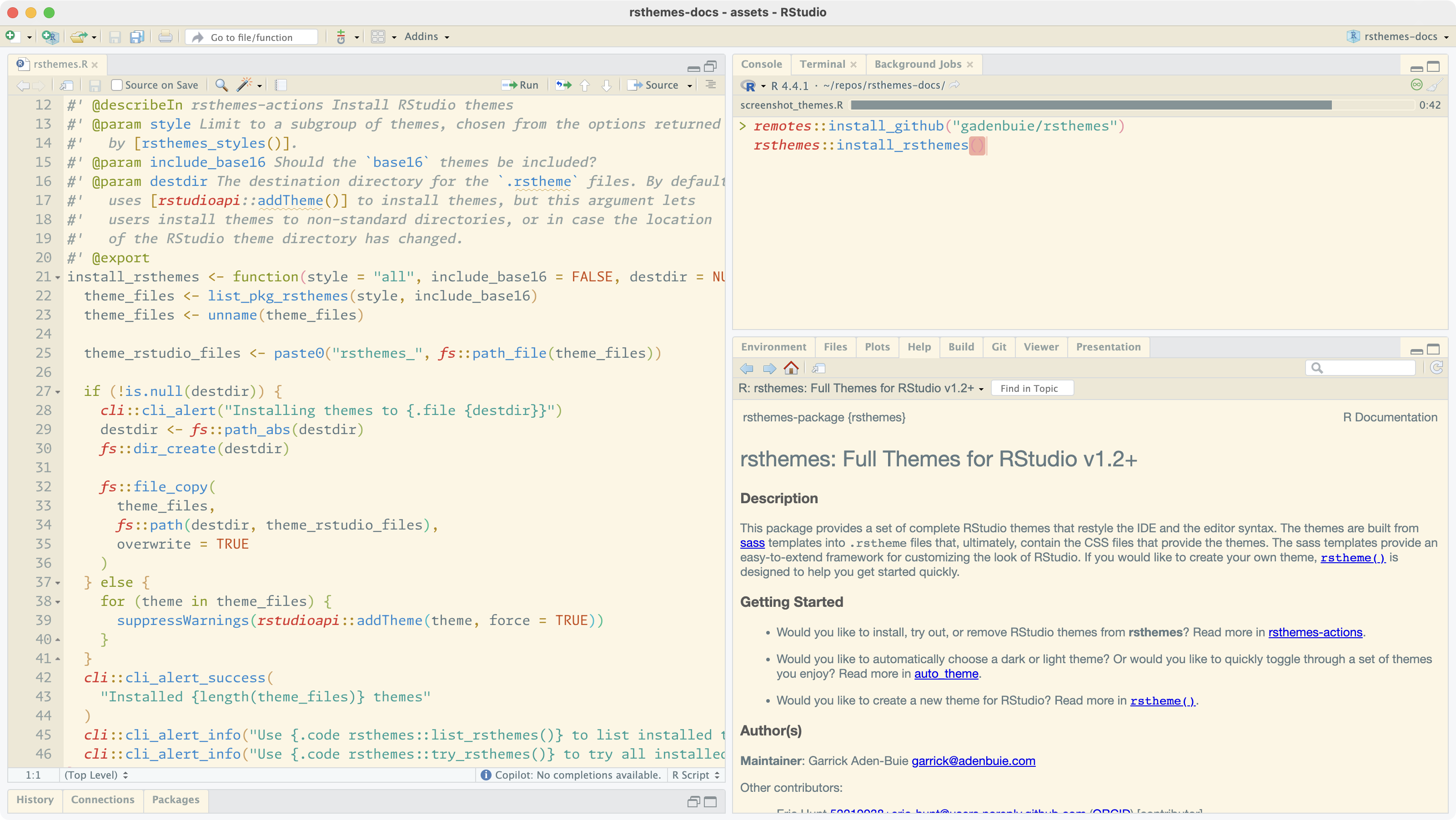Switch to the Terminal tab
This screenshot has width=1456, height=820.
822,65
